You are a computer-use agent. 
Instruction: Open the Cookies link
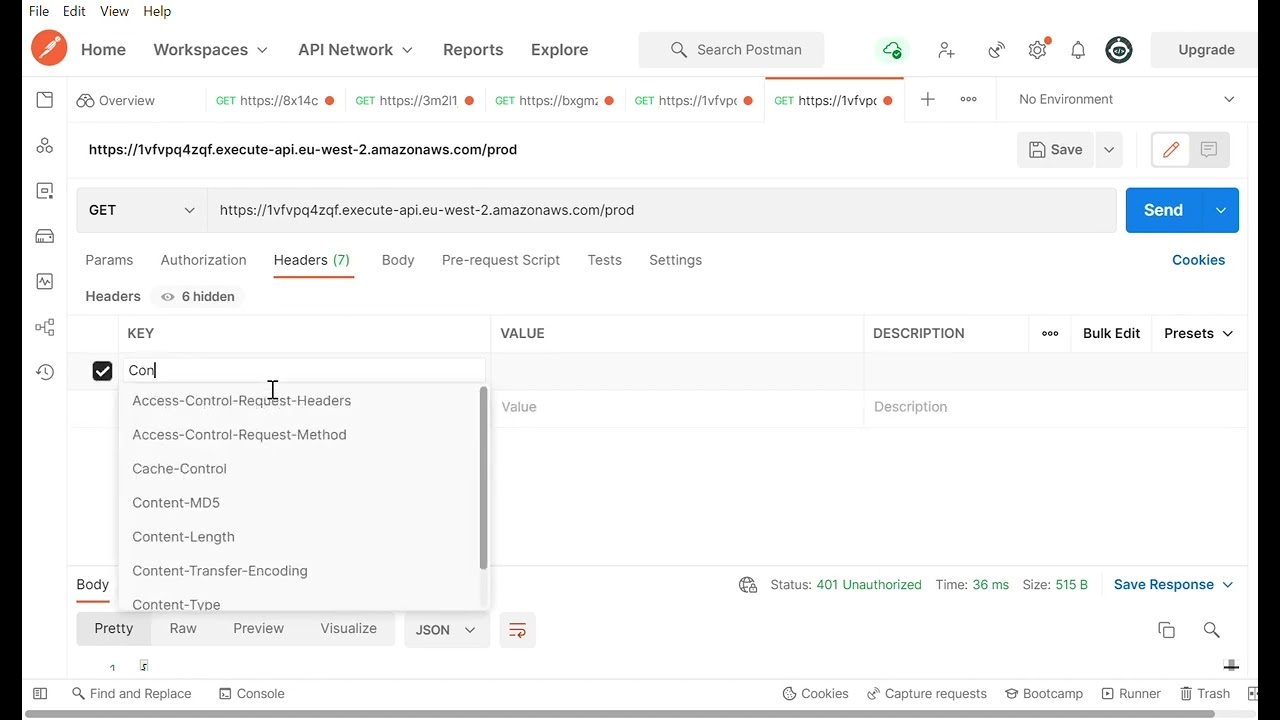click(1198, 260)
